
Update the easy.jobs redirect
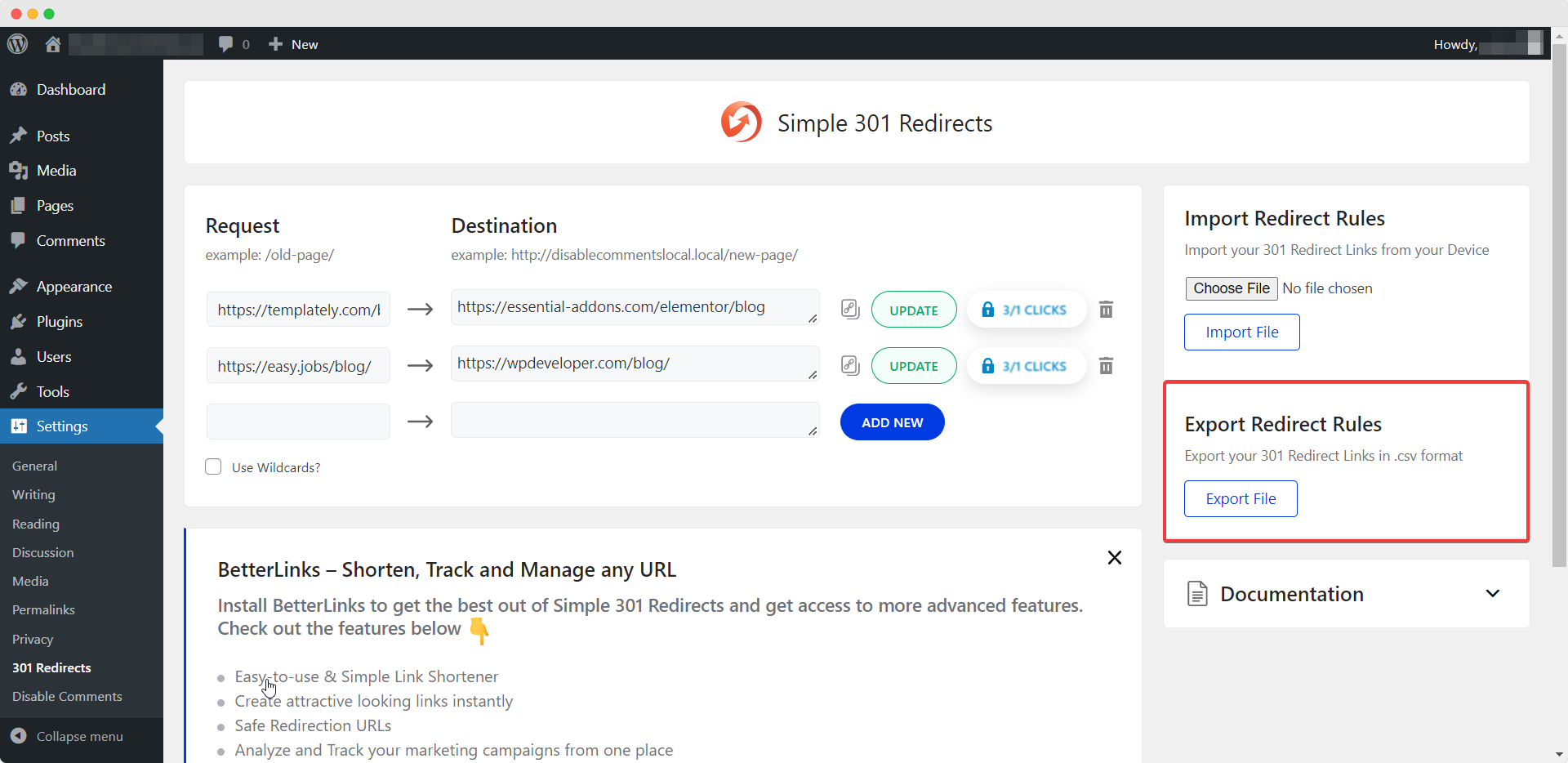click(x=914, y=366)
